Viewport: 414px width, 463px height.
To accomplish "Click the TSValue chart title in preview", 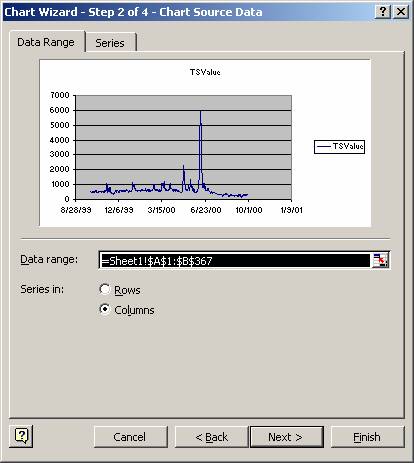I will point(205,72).
